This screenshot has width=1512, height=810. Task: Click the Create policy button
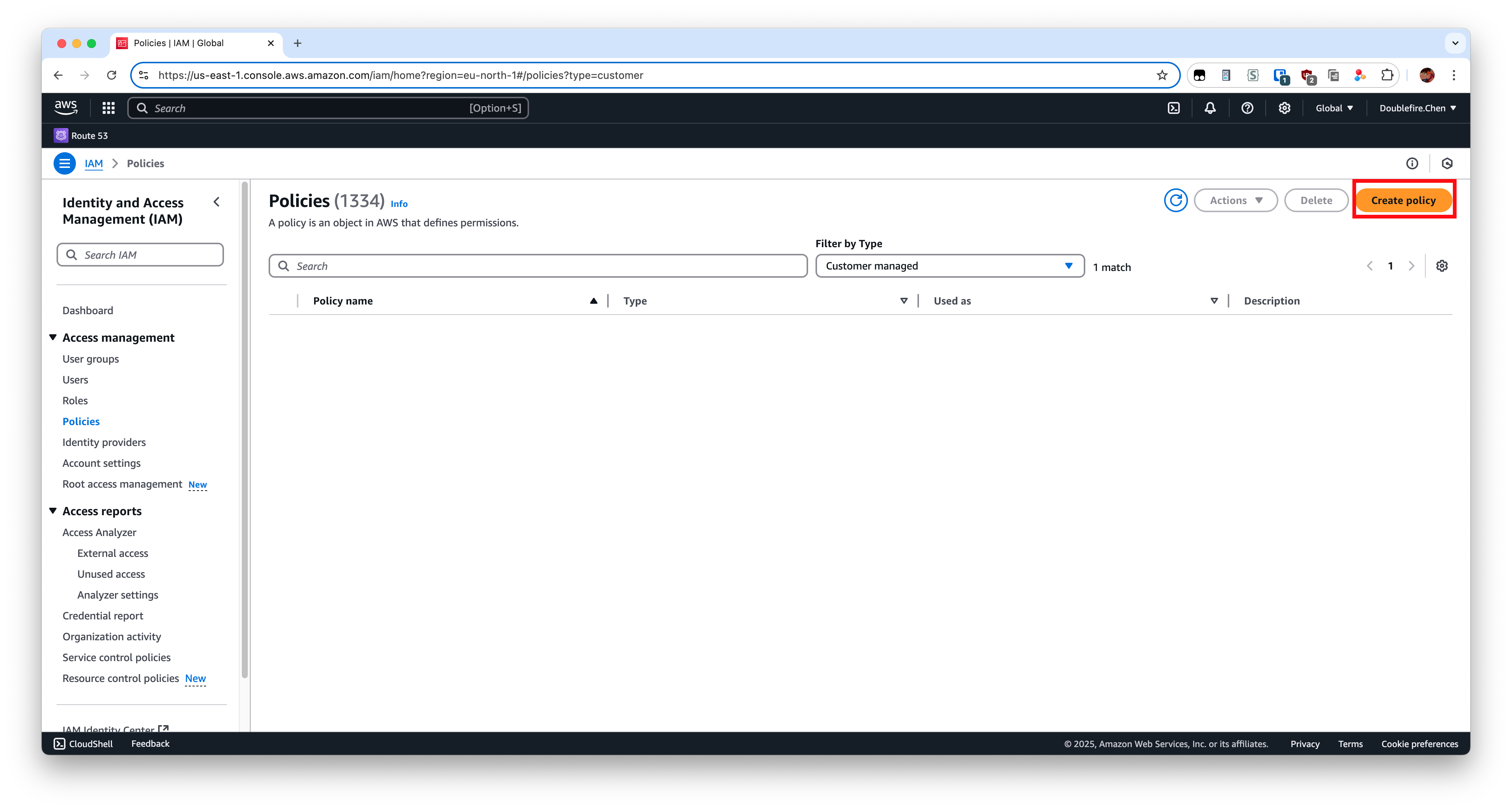tap(1403, 200)
